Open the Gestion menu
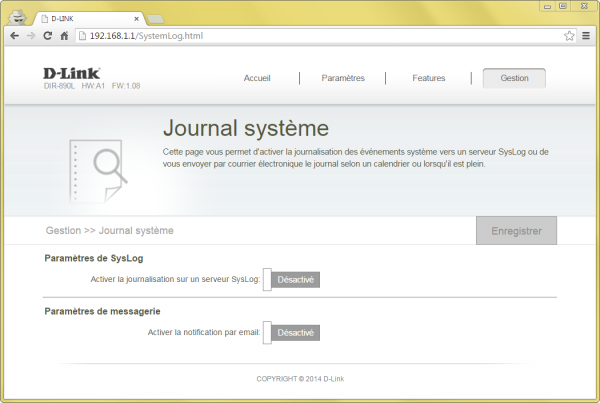Screen dimensions: 600x403 [x=514, y=78]
